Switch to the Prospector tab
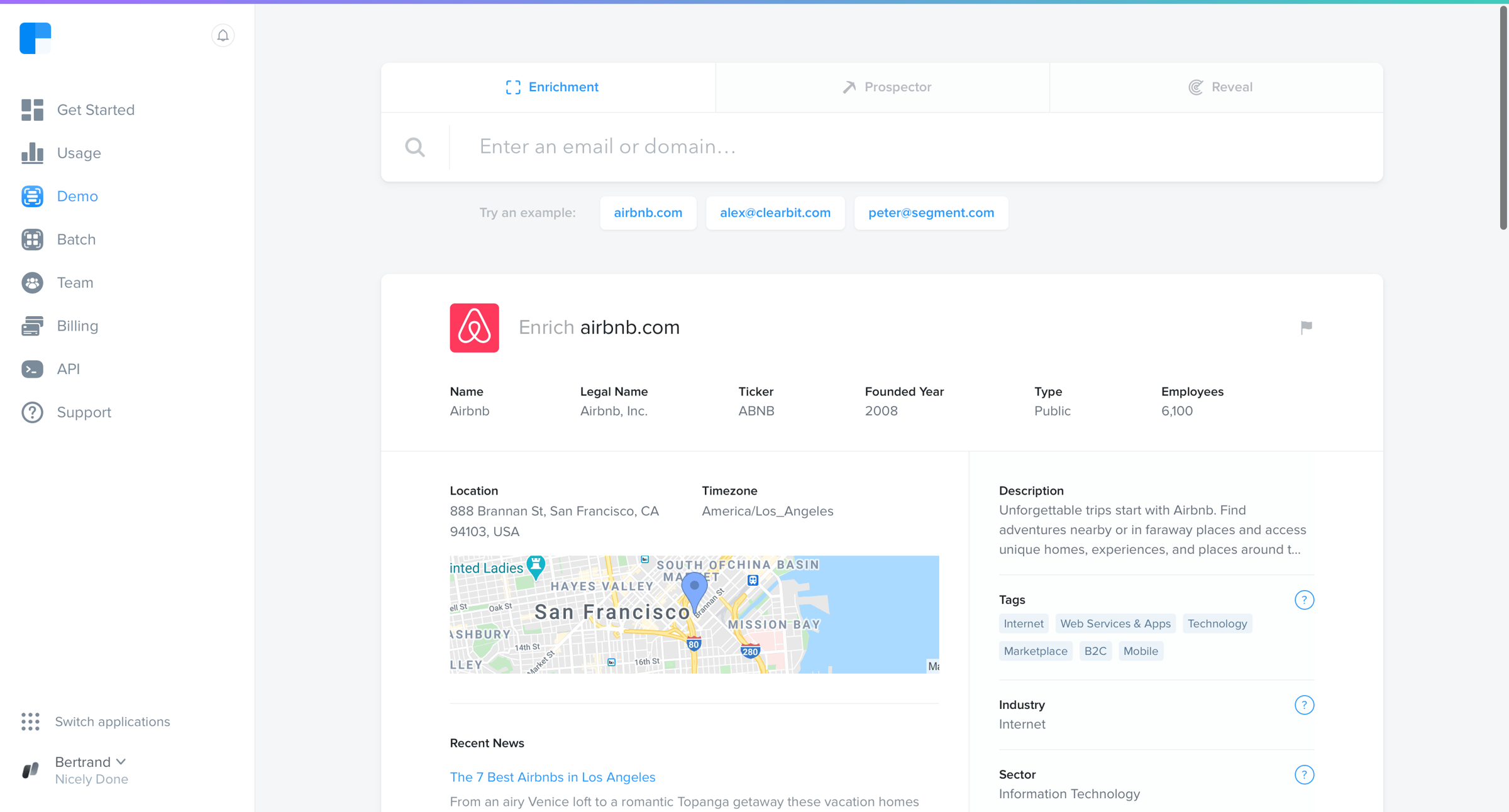This screenshot has height=812, width=1509. click(x=883, y=87)
